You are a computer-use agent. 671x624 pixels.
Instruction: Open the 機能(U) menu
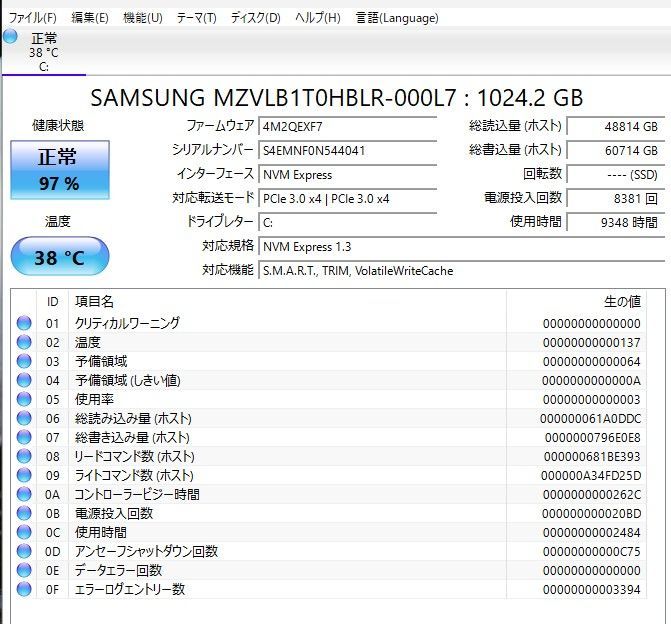142,18
